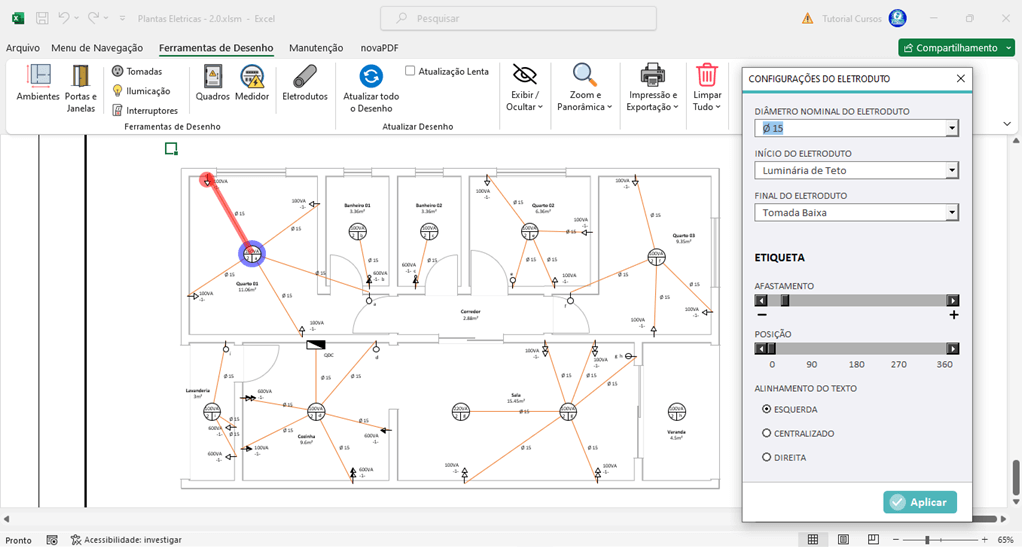Open the Limpar Tudo trash menu
The image size is (1022, 547).
coord(707,89)
